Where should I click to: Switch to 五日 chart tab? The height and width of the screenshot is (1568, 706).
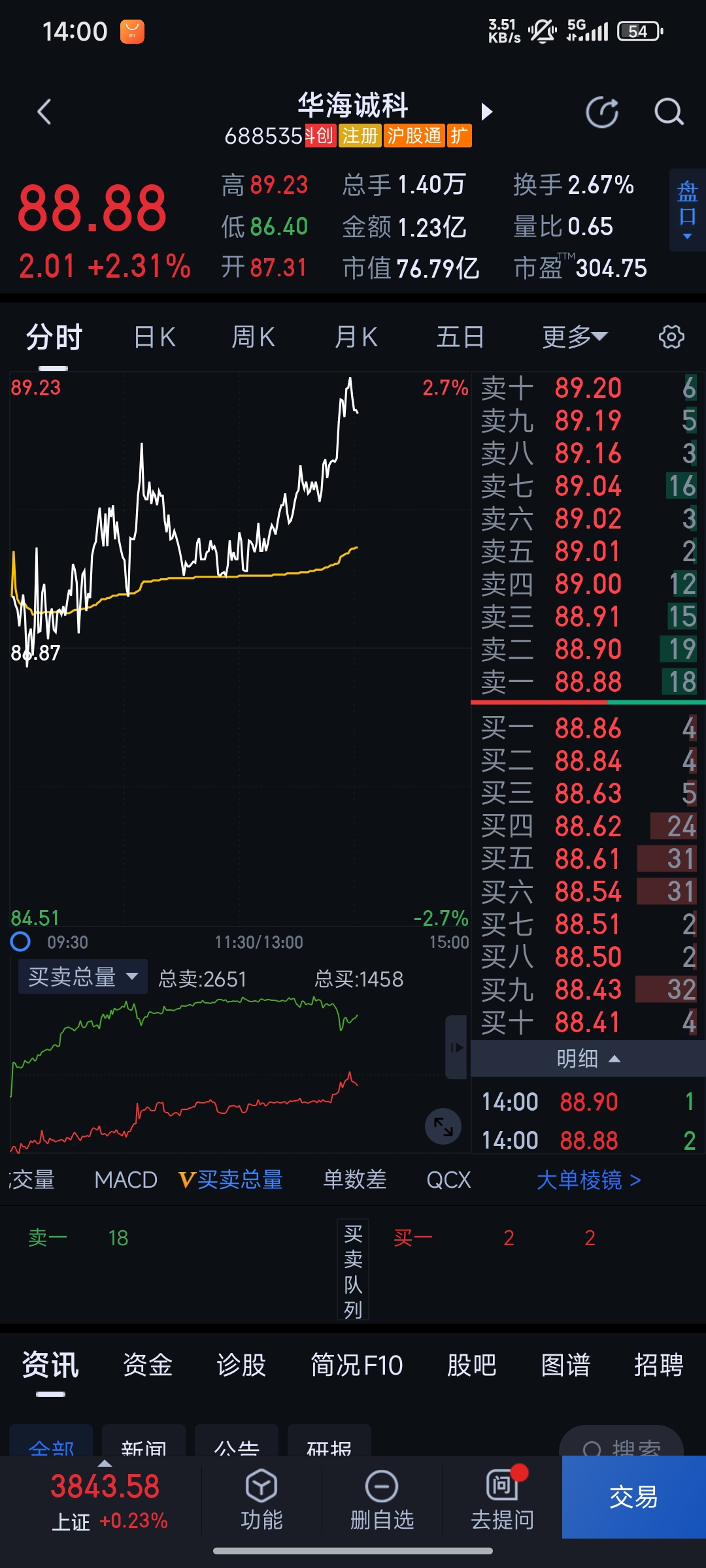460,337
